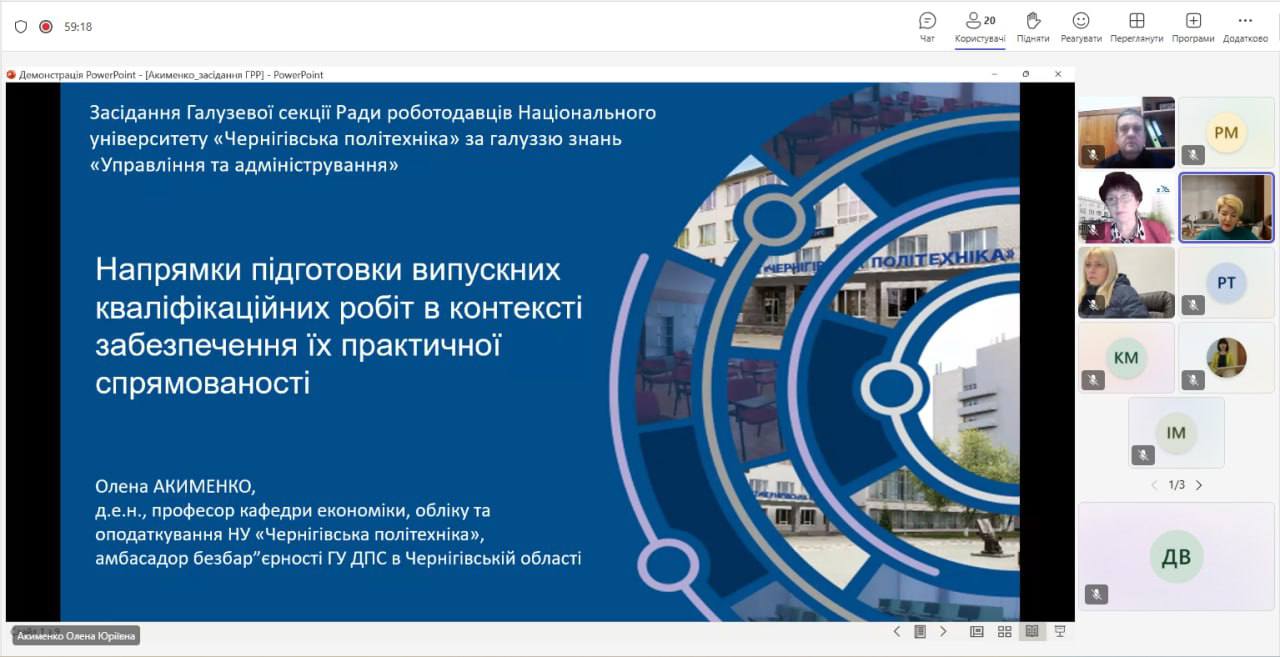
Task: Click the shield security icon
Action: point(21,27)
